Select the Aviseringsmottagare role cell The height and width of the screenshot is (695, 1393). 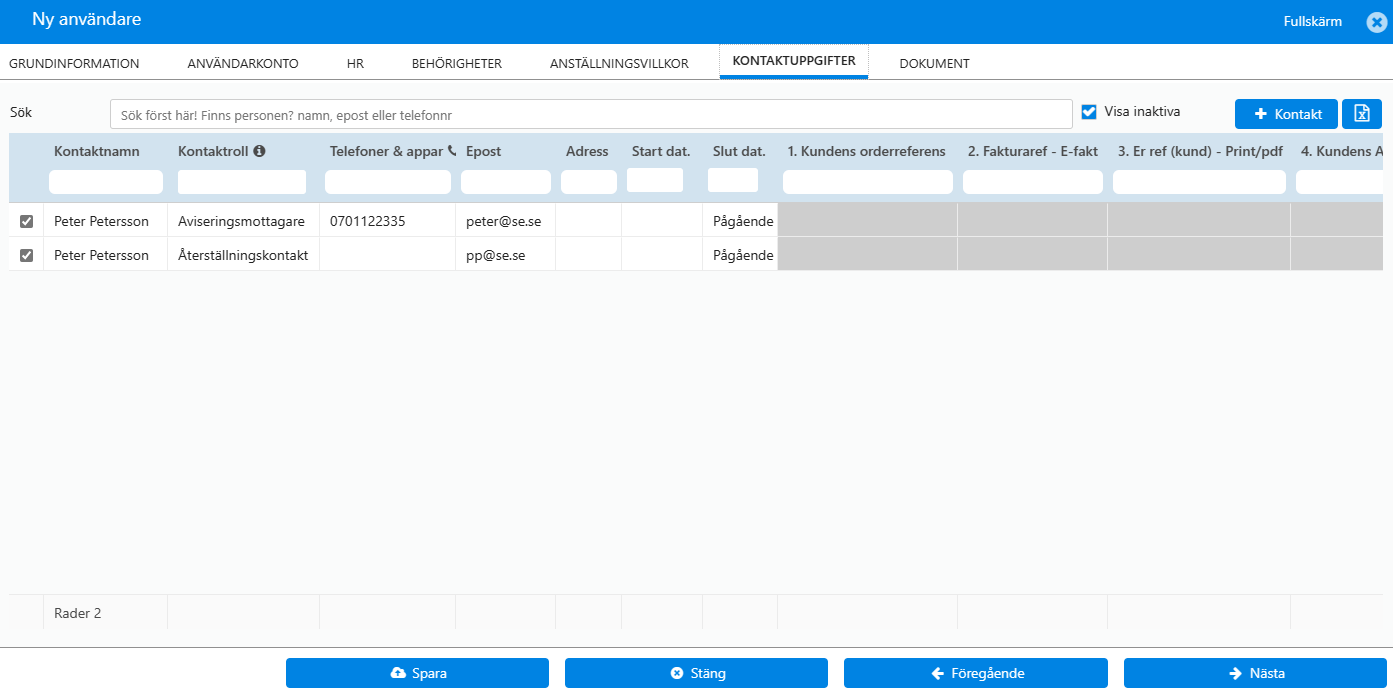(x=241, y=221)
